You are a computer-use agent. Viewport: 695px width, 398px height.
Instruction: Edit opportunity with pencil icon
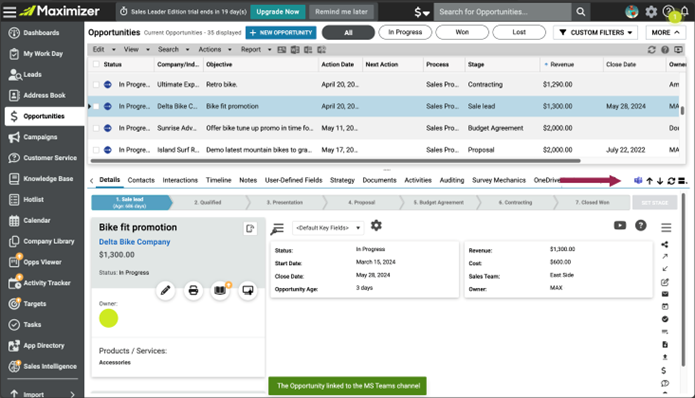tap(165, 290)
